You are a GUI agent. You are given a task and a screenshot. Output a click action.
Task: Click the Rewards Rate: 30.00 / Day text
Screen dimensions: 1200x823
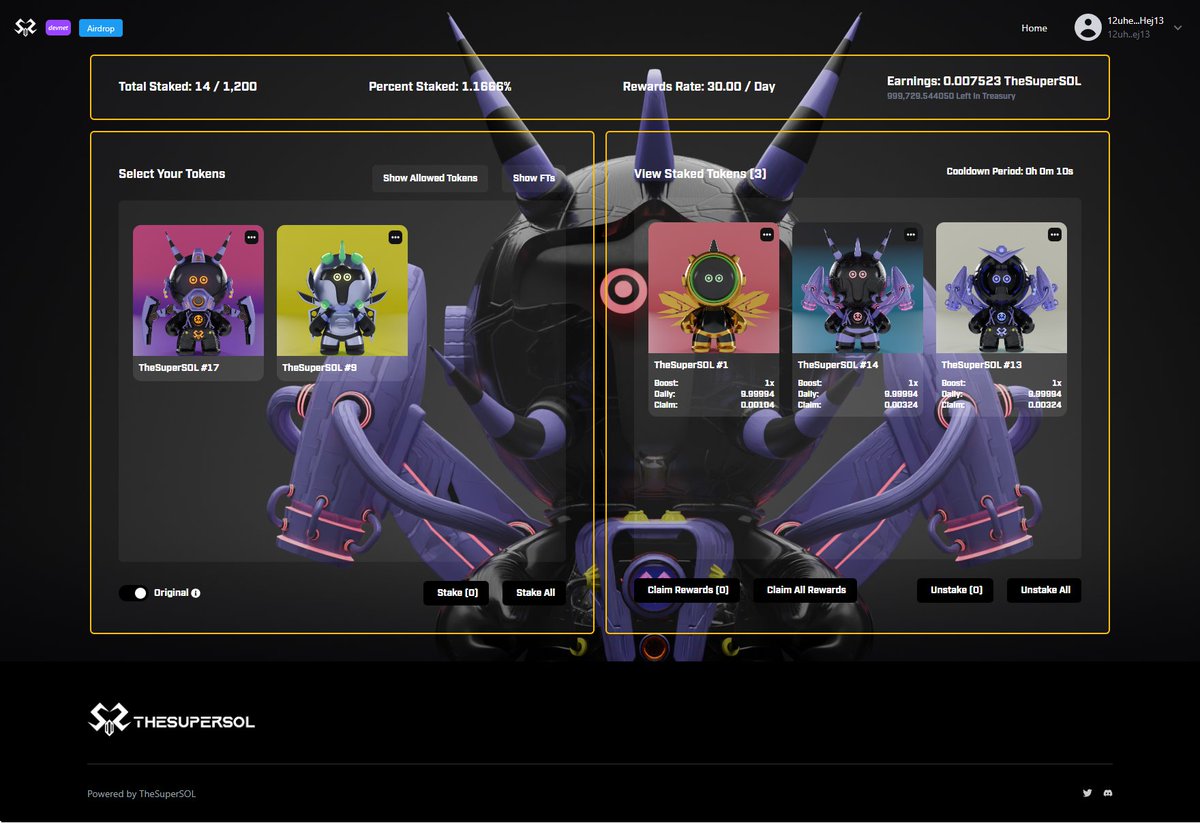tap(699, 87)
